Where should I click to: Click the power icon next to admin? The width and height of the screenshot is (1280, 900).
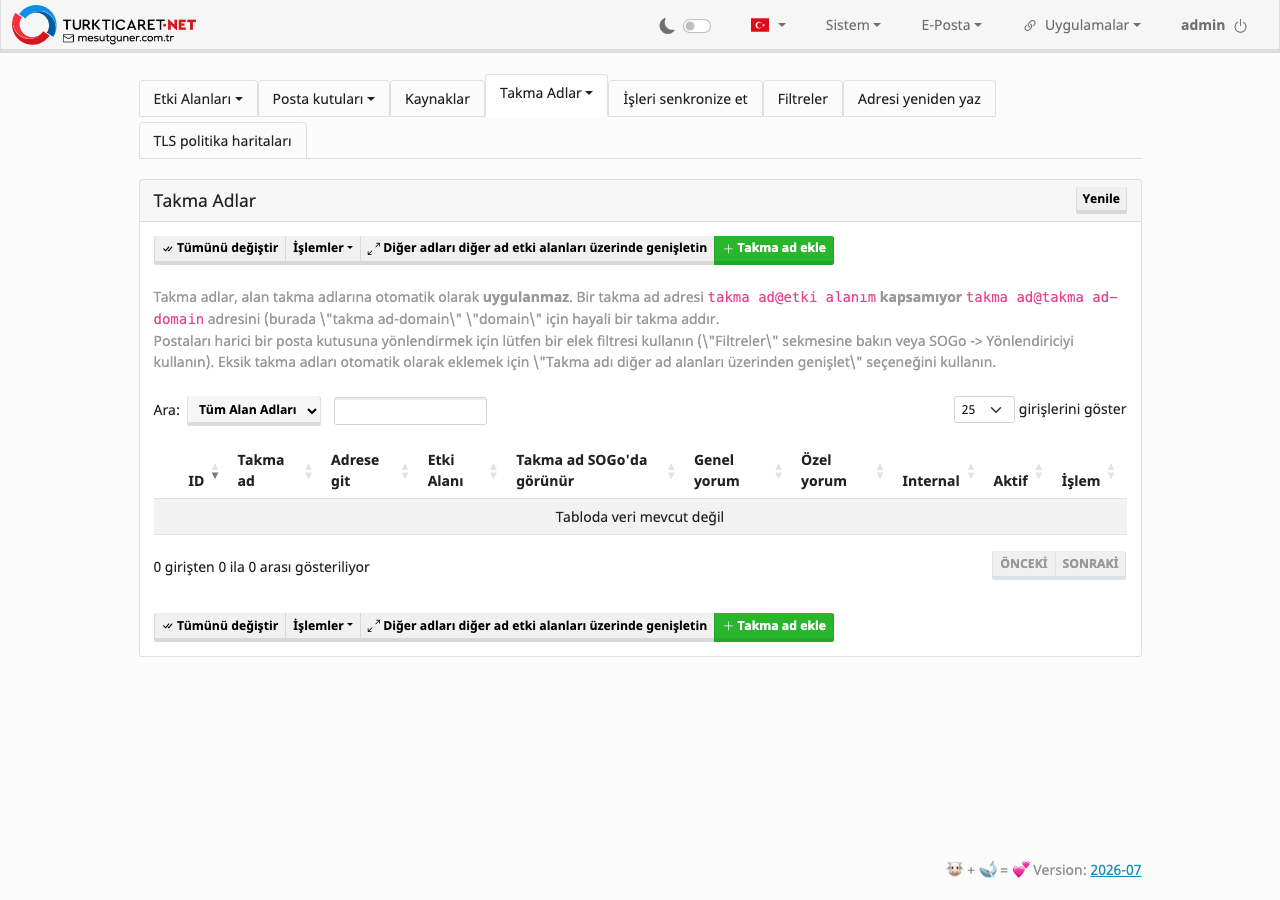tap(1241, 26)
